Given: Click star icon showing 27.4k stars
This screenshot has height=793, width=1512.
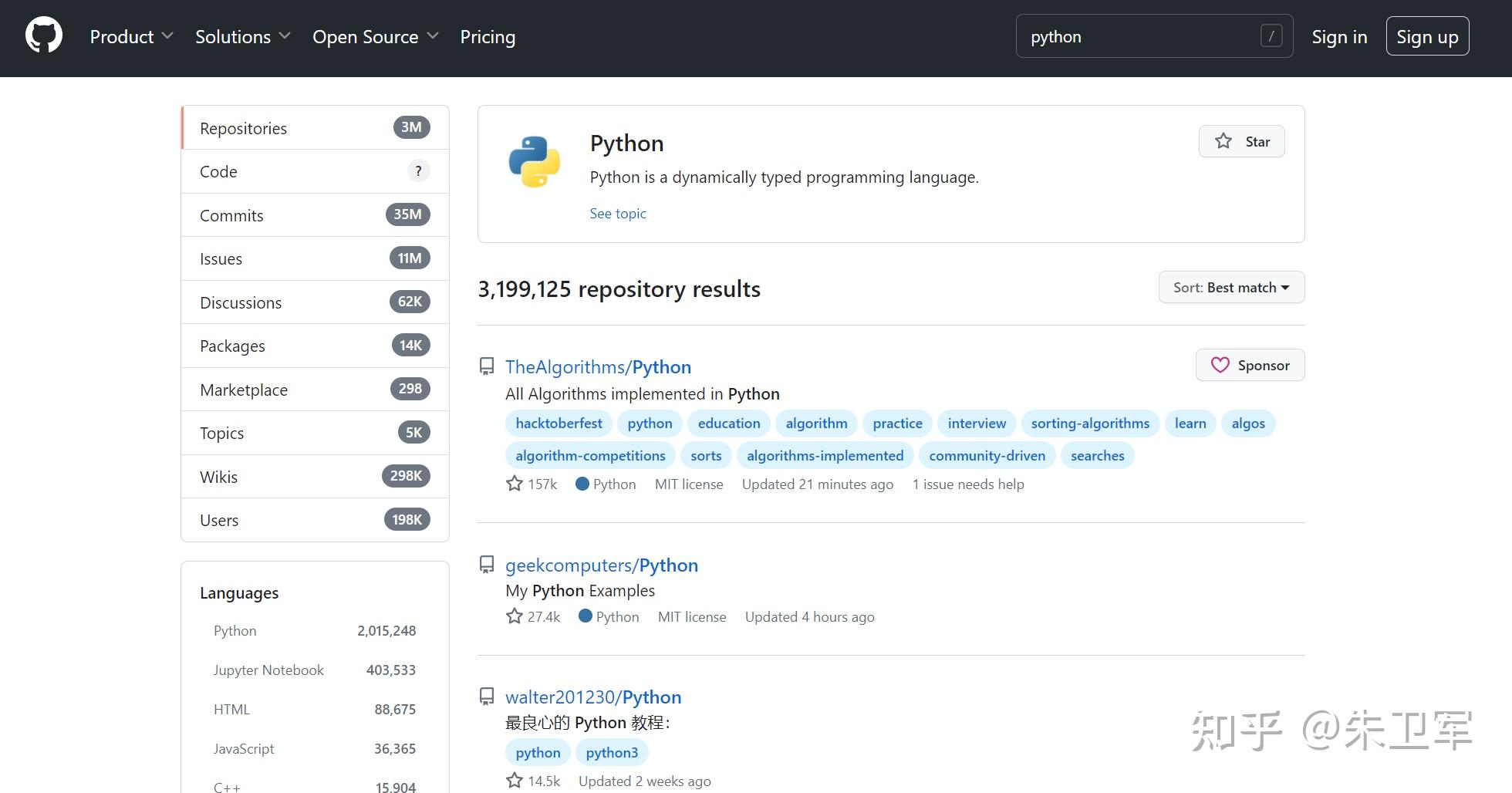Looking at the screenshot, I should click(x=515, y=616).
